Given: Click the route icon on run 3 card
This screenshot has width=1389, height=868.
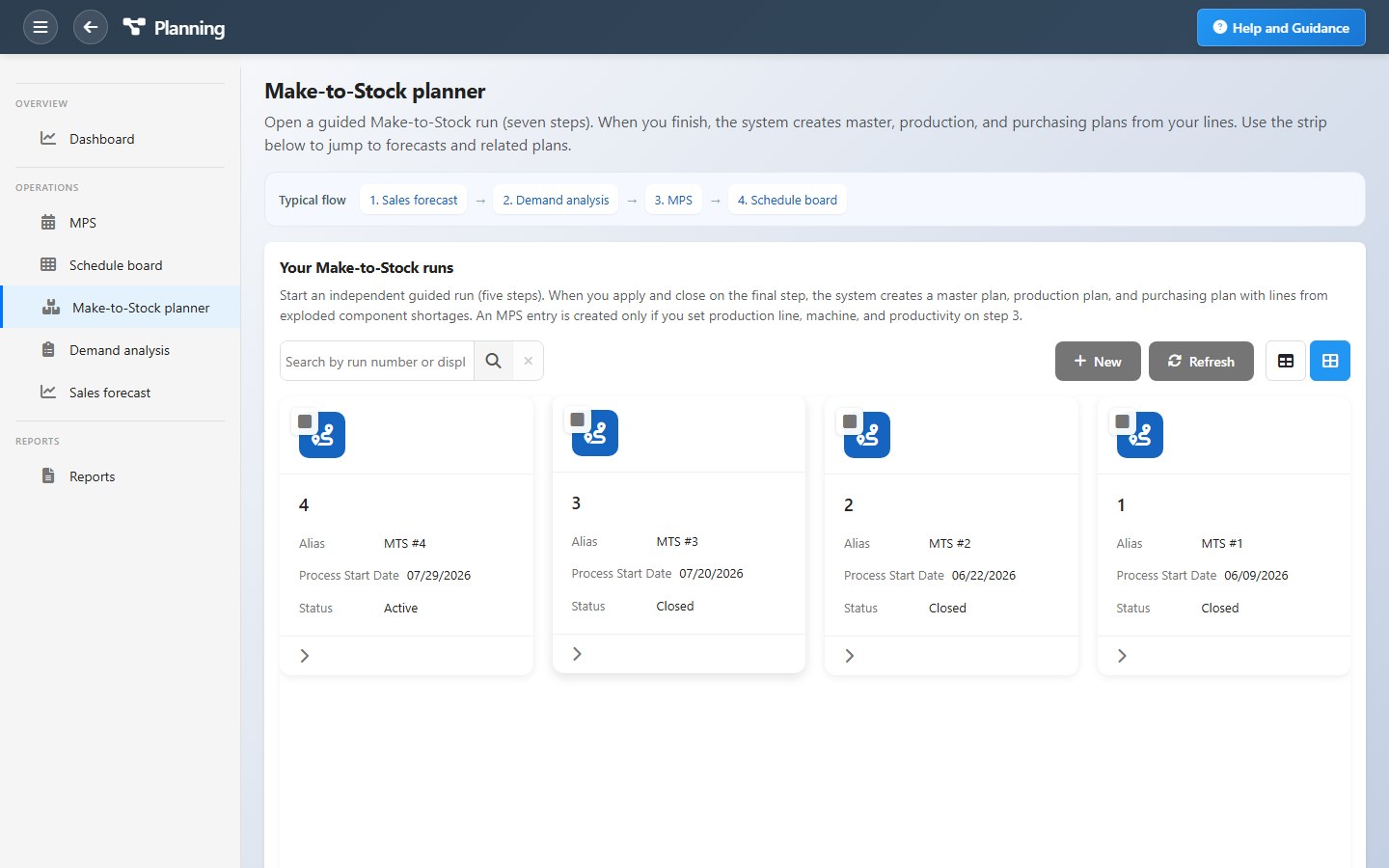Looking at the screenshot, I should point(595,433).
